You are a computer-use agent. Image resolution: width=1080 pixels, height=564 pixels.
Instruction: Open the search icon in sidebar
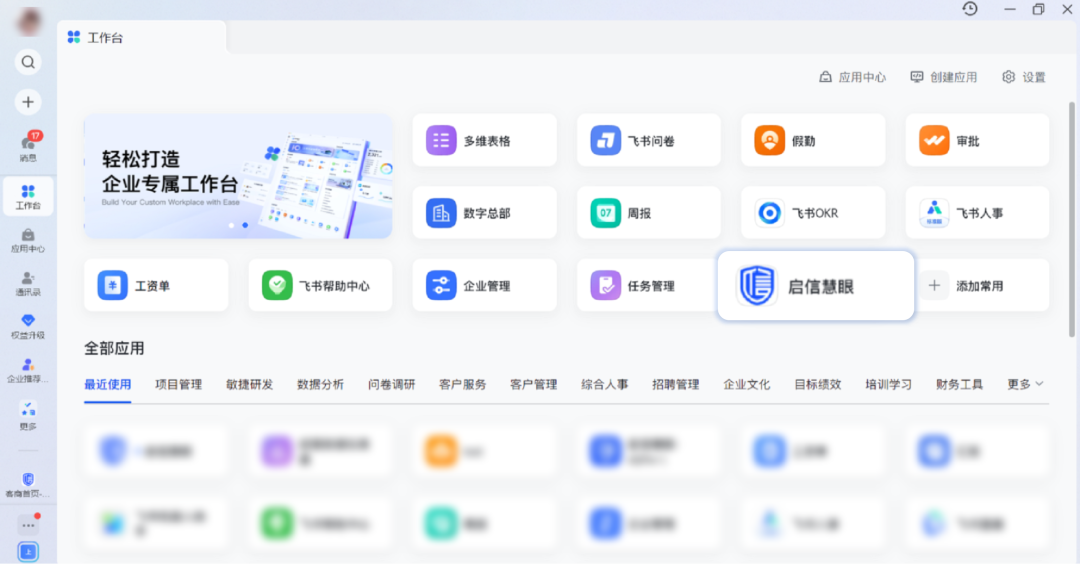28,62
